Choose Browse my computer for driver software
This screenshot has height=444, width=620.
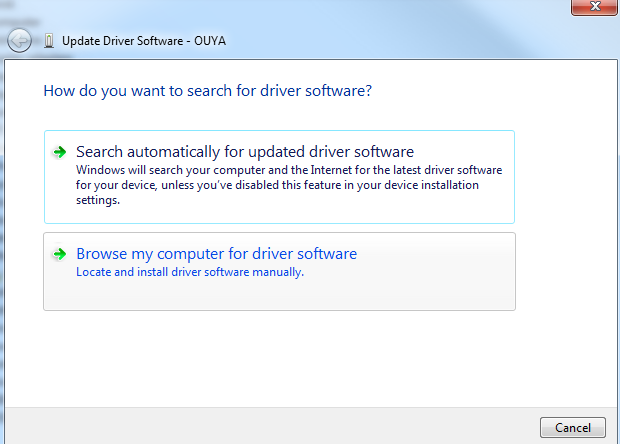click(216, 254)
